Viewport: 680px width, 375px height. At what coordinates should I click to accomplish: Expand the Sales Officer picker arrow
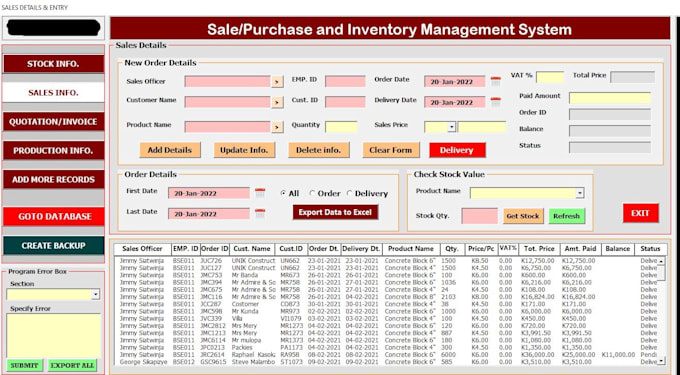tap(278, 82)
